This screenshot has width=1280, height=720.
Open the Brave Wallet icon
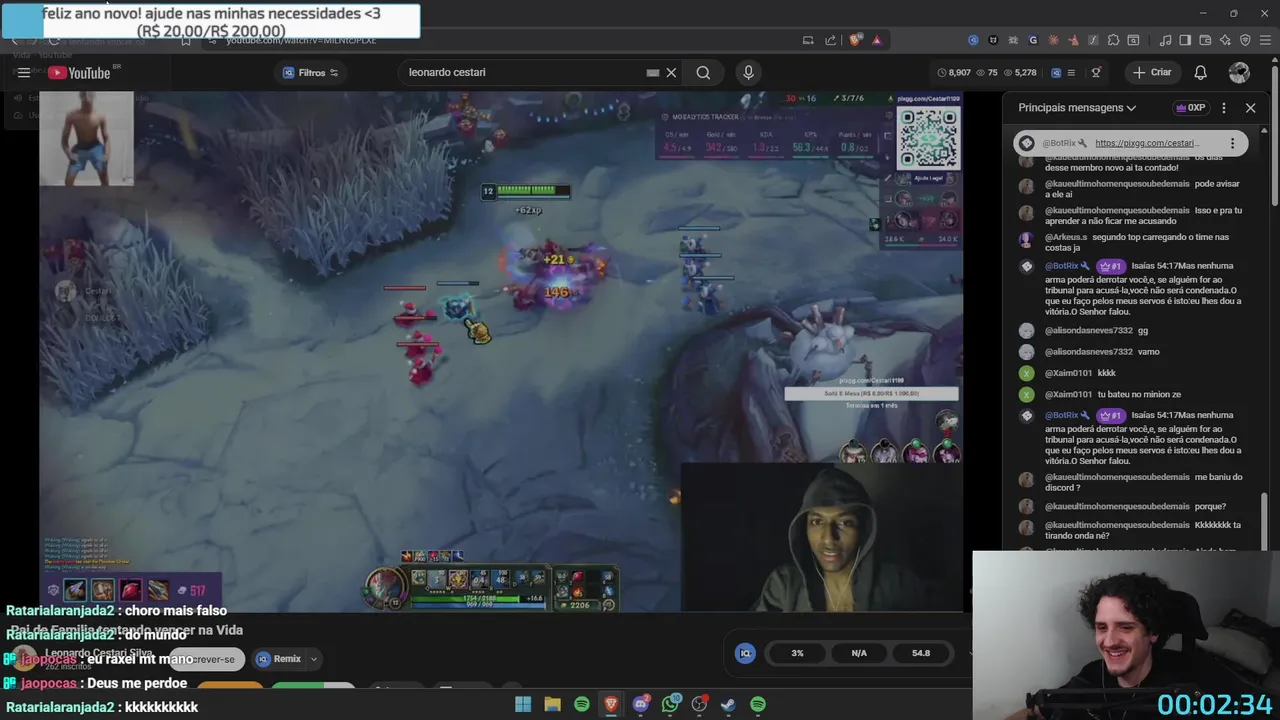click(x=1205, y=40)
